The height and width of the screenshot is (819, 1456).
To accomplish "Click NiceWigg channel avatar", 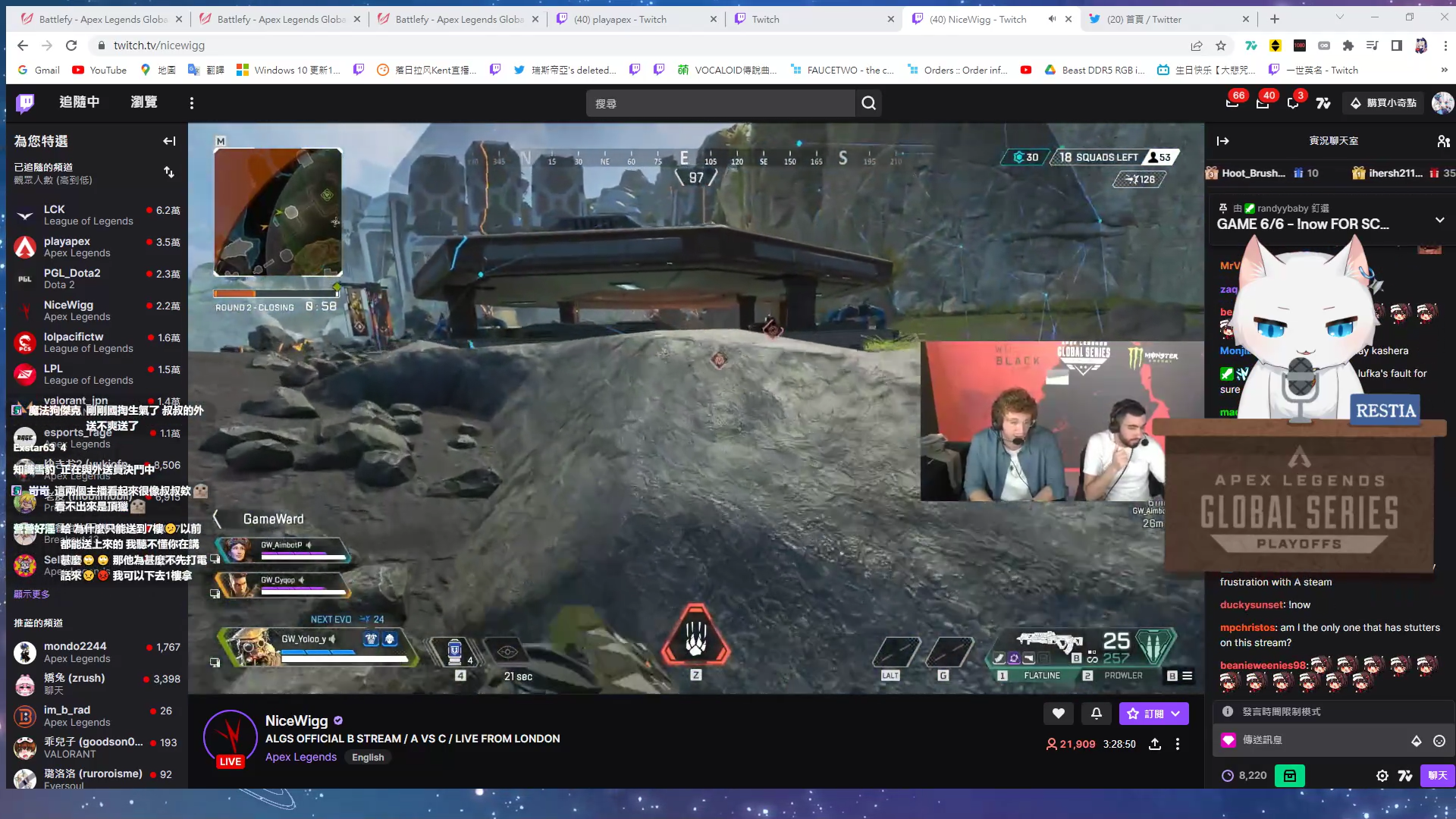I will [231, 738].
